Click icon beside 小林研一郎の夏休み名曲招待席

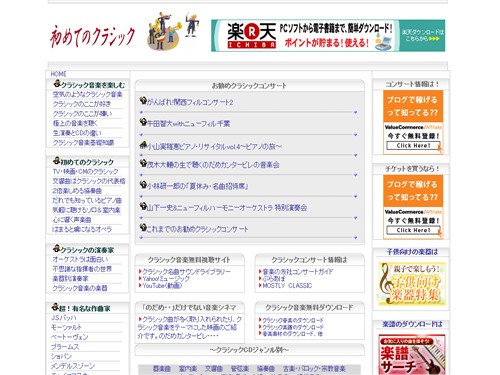tap(143, 185)
